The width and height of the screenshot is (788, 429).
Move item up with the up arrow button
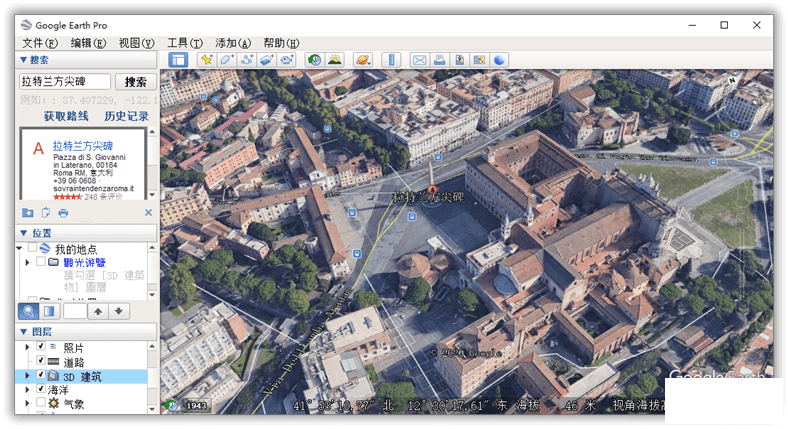click(x=98, y=311)
